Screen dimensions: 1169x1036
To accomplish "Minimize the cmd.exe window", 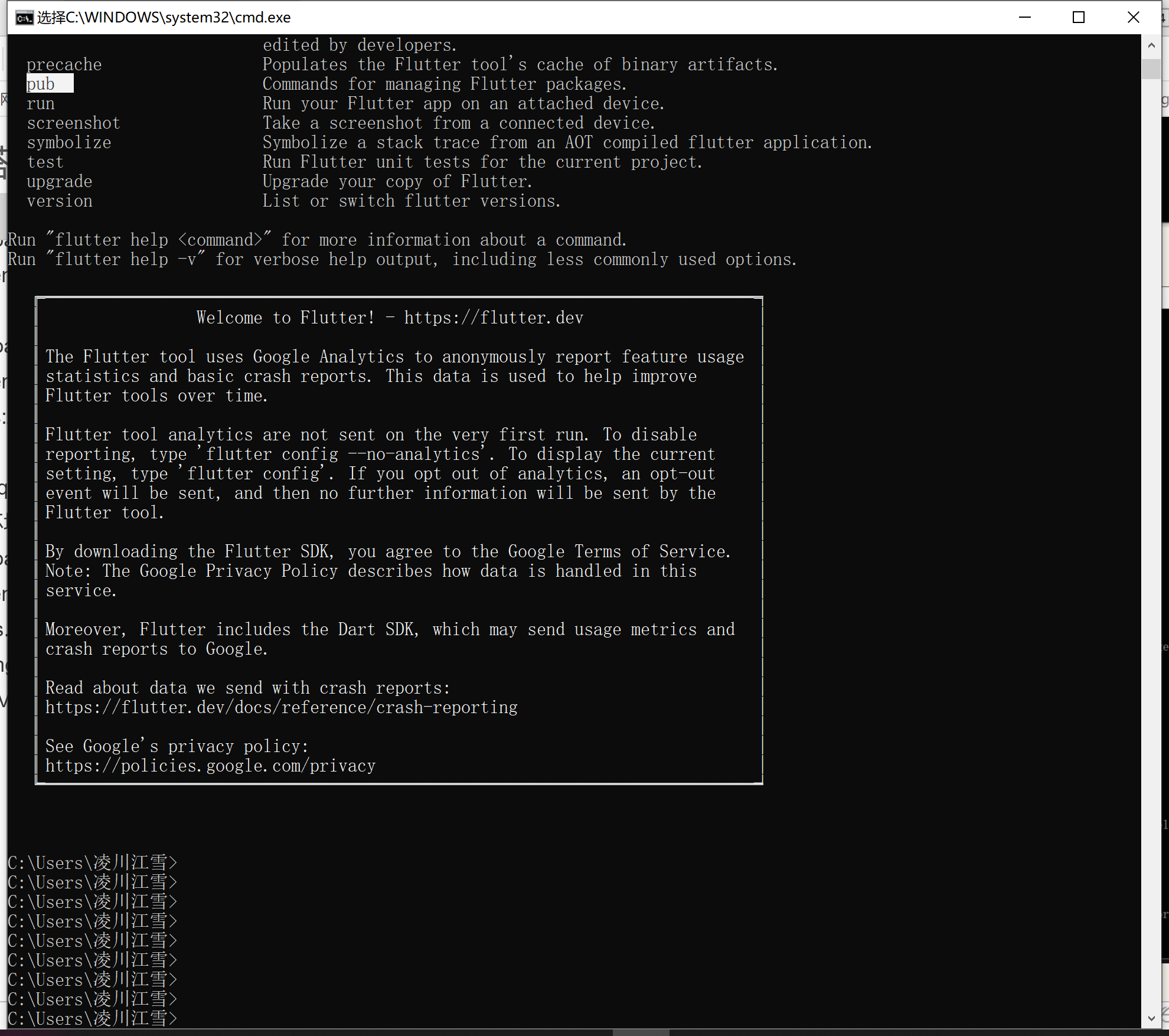I will [x=1025, y=18].
